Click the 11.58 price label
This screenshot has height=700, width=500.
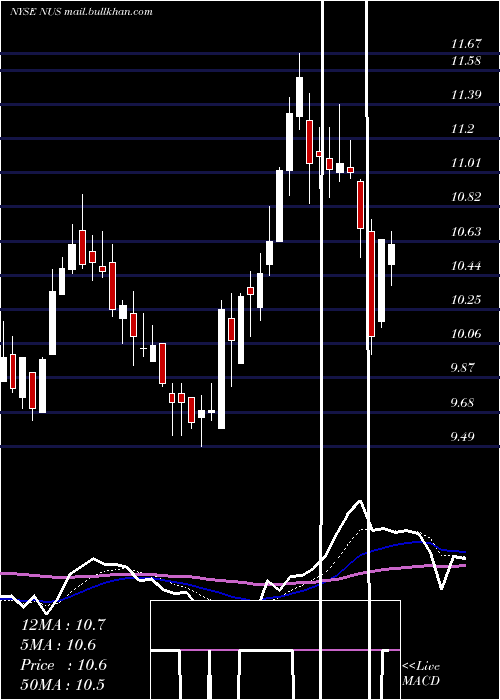[466, 61]
